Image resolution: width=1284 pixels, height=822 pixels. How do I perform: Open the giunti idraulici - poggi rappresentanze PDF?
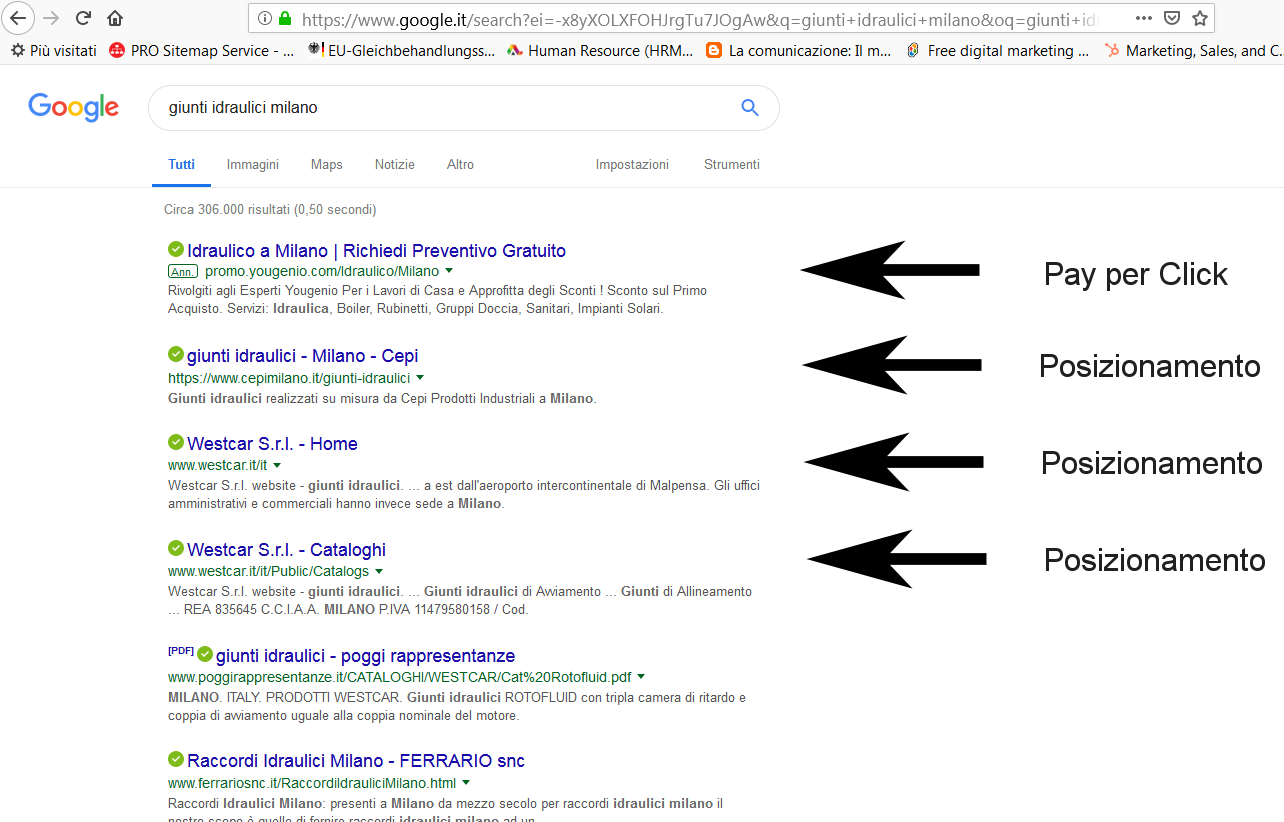(365, 655)
